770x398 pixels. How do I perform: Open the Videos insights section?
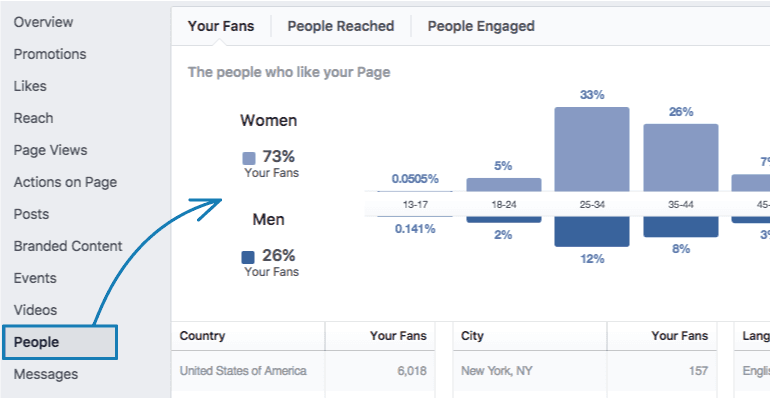point(35,310)
